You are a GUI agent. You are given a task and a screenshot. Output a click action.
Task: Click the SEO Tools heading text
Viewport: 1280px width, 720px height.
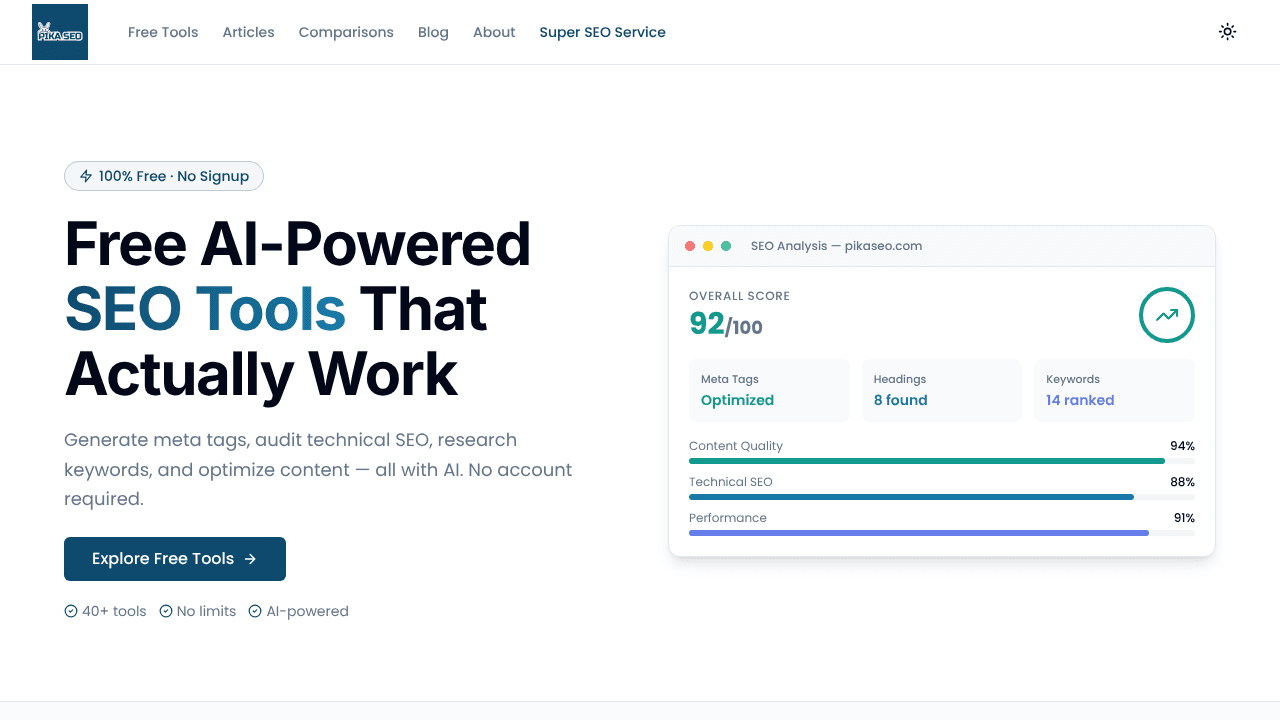click(205, 309)
